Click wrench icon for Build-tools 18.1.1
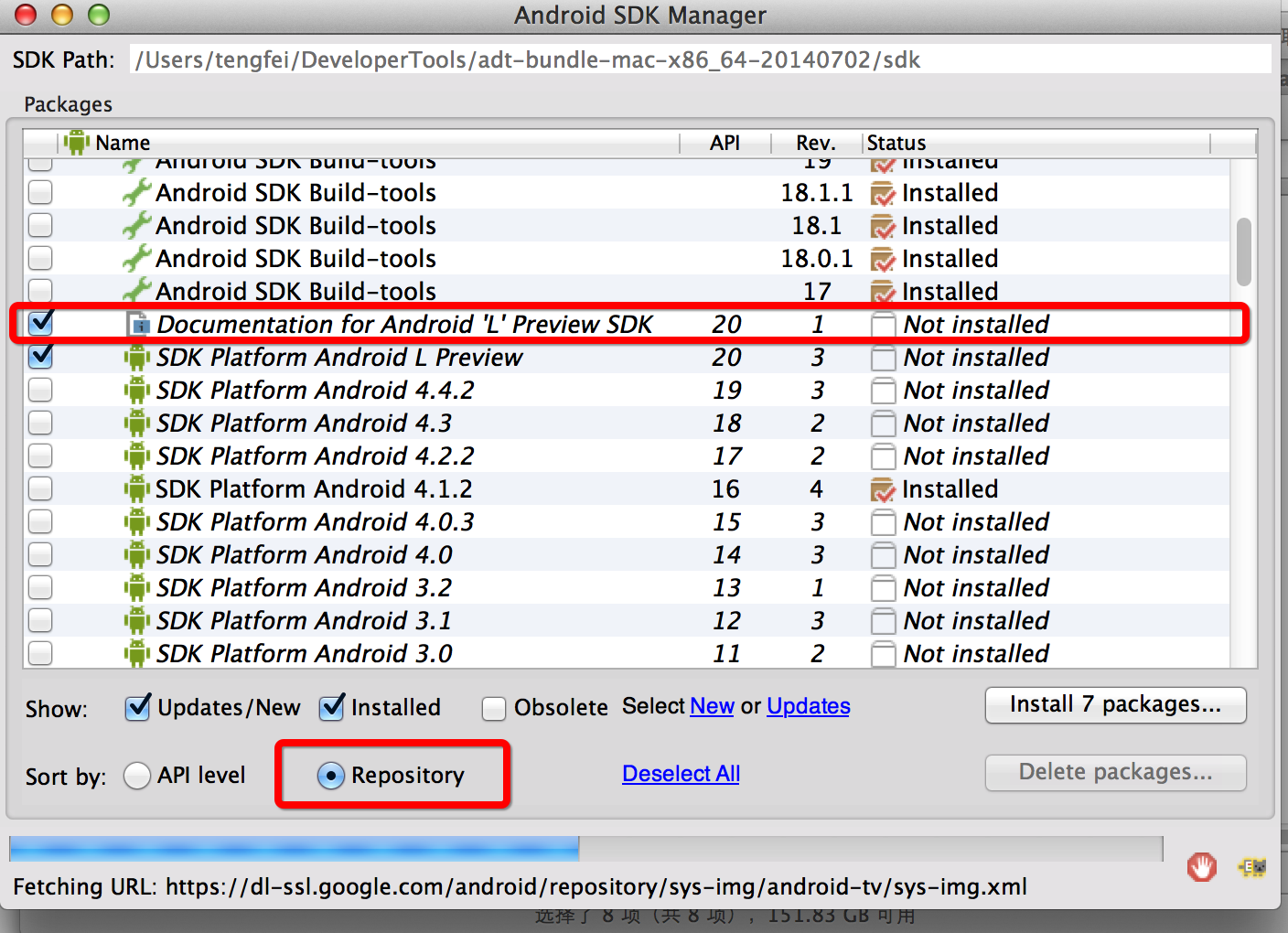 [137, 193]
